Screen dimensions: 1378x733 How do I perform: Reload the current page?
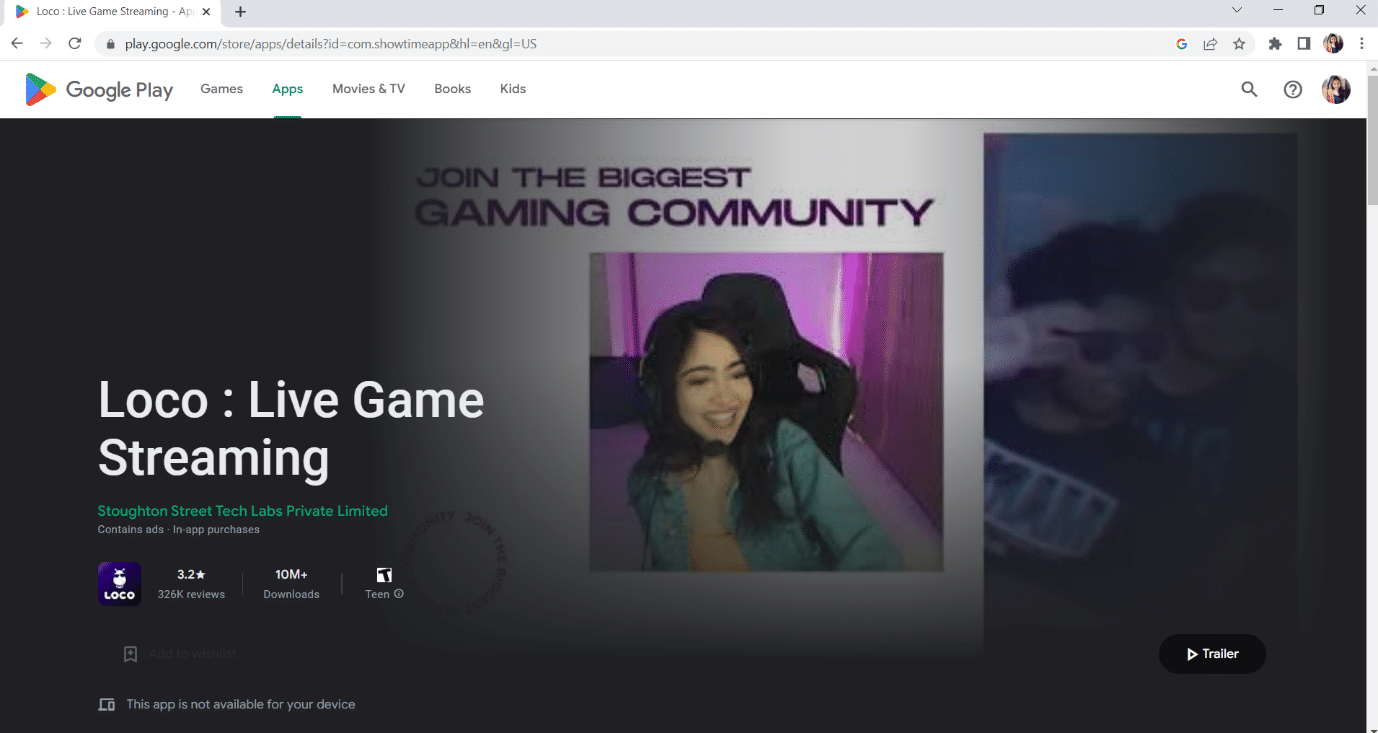click(75, 44)
